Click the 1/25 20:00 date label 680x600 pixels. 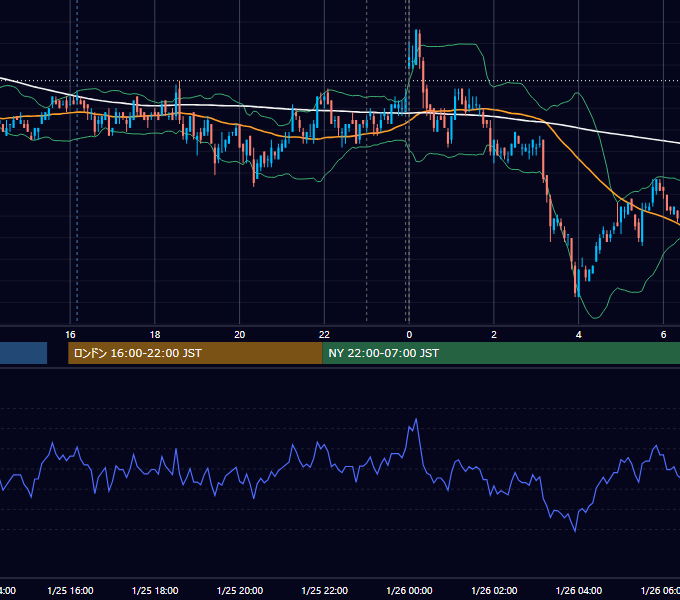(240, 590)
